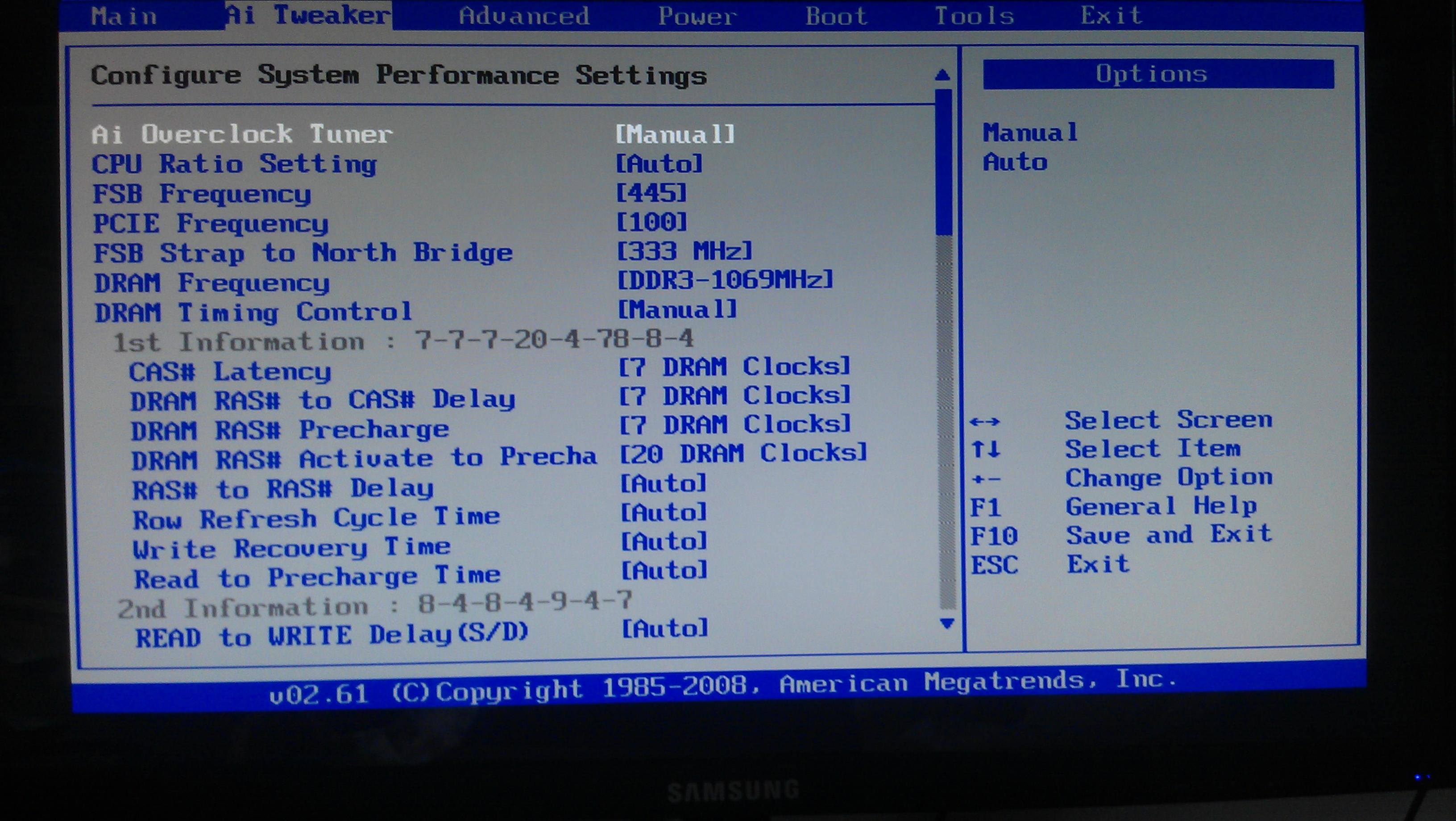Viewport: 1456px width, 821px height.
Task: Open the Boot menu tab
Action: 836,15
